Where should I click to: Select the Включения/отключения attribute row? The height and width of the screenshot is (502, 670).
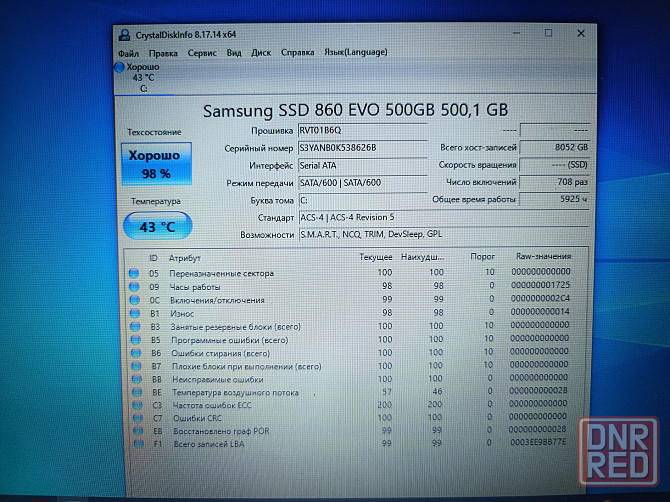pos(350,299)
